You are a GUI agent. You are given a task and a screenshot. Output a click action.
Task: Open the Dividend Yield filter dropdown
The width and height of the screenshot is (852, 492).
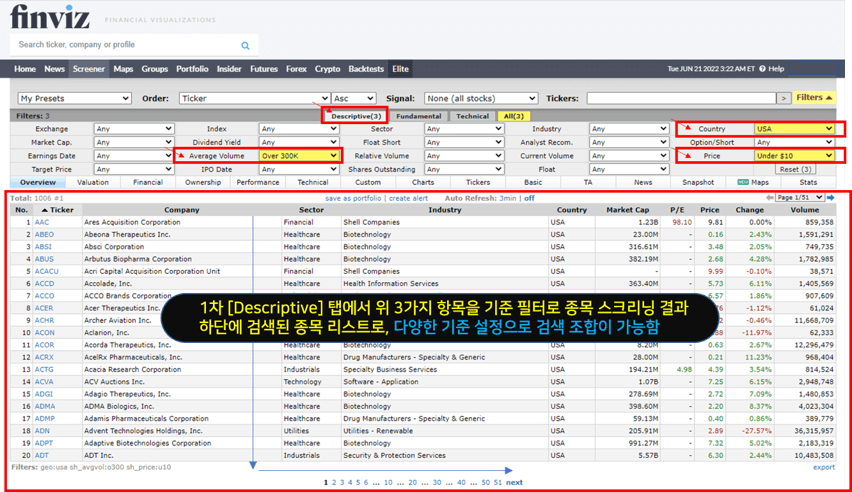299,142
